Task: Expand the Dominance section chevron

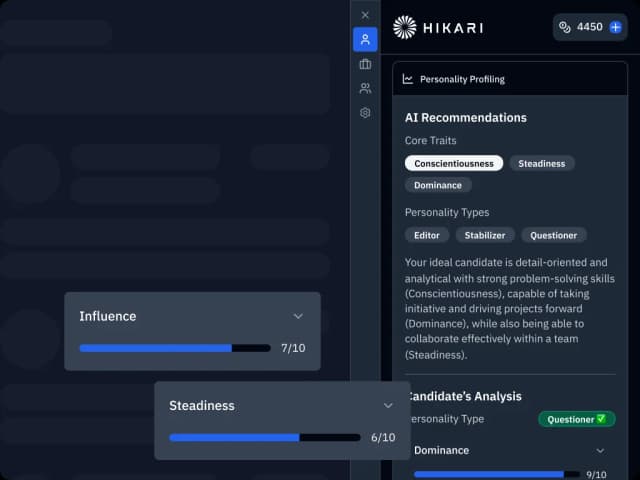Action: 599,451
